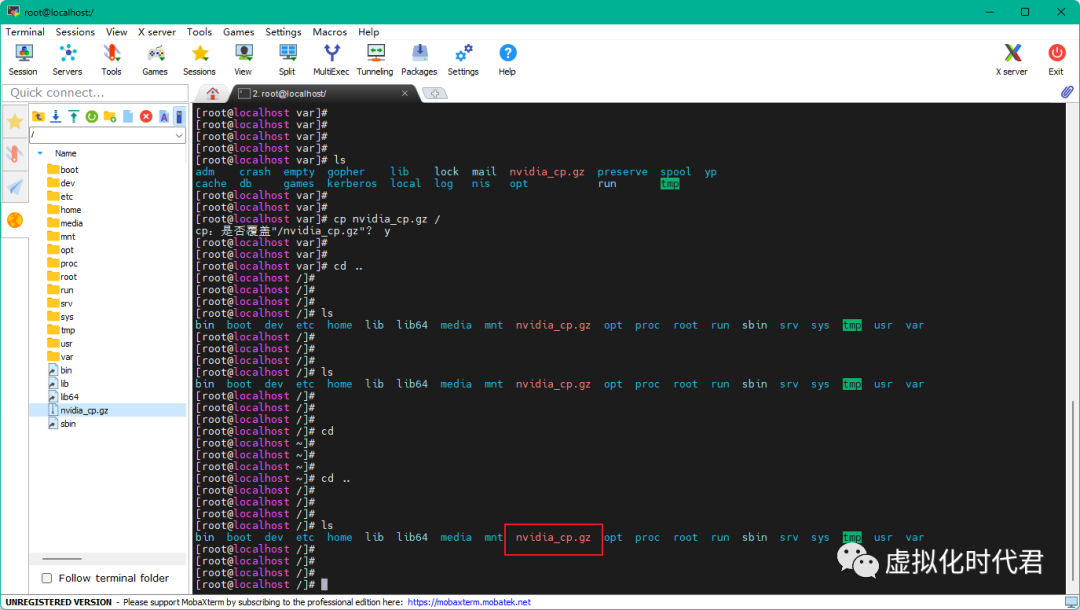This screenshot has height=610, width=1080.
Task: Enable Follow terminal folder checkbox
Action: coord(47,578)
